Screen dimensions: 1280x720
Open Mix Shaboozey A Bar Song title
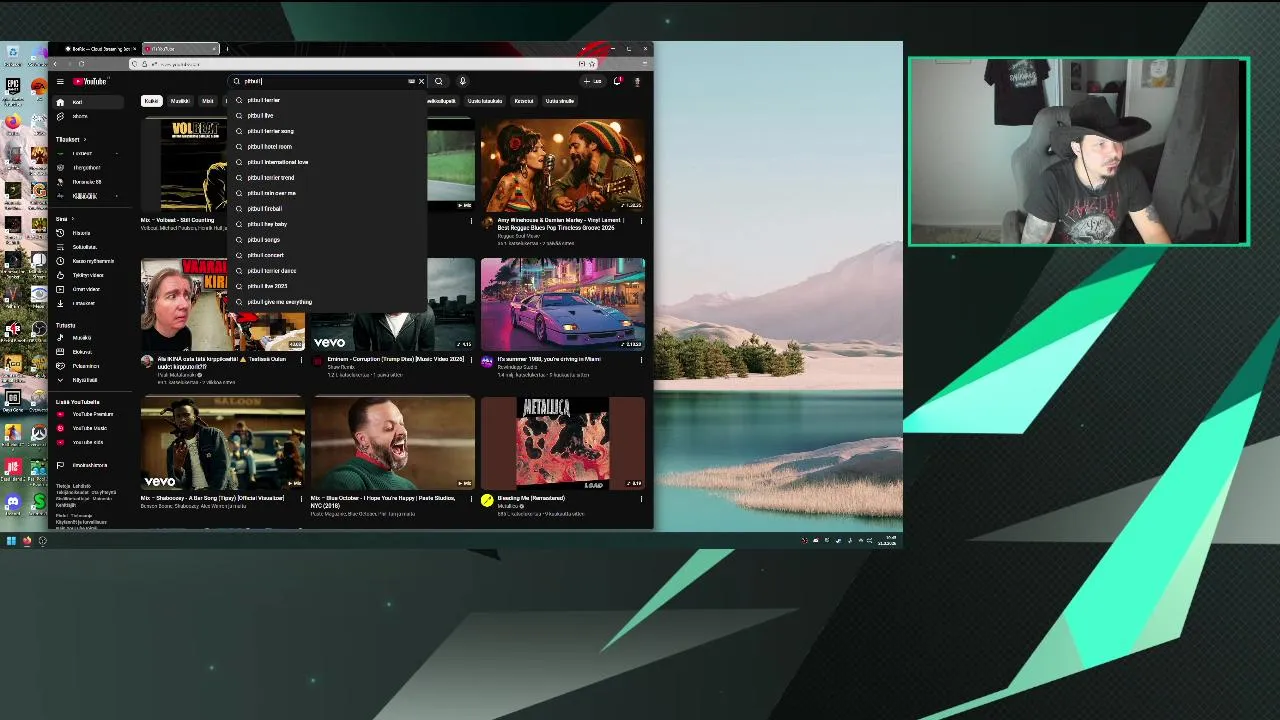click(213, 498)
